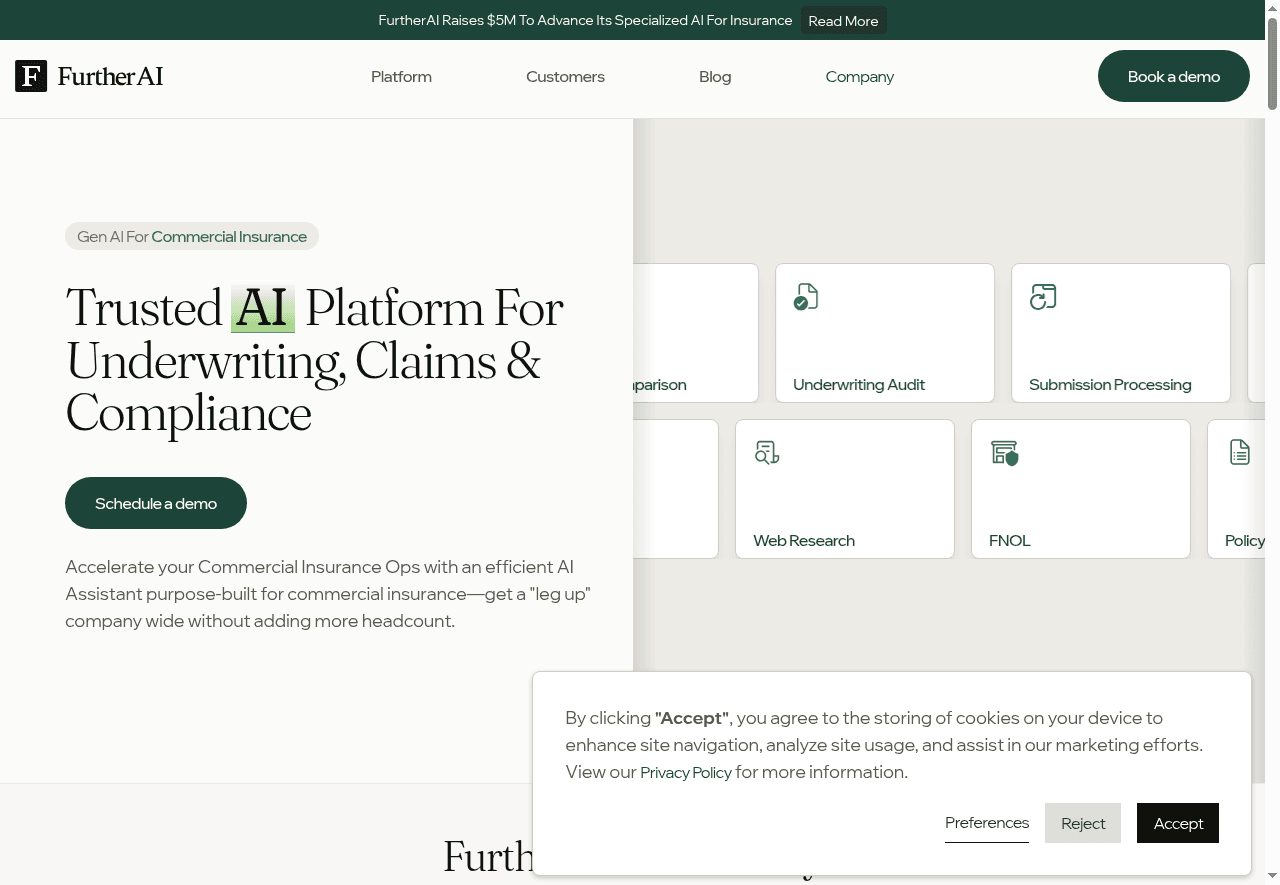The width and height of the screenshot is (1280, 885).
Task: Click the FurtherAI logo icon
Action: pos(31,76)
